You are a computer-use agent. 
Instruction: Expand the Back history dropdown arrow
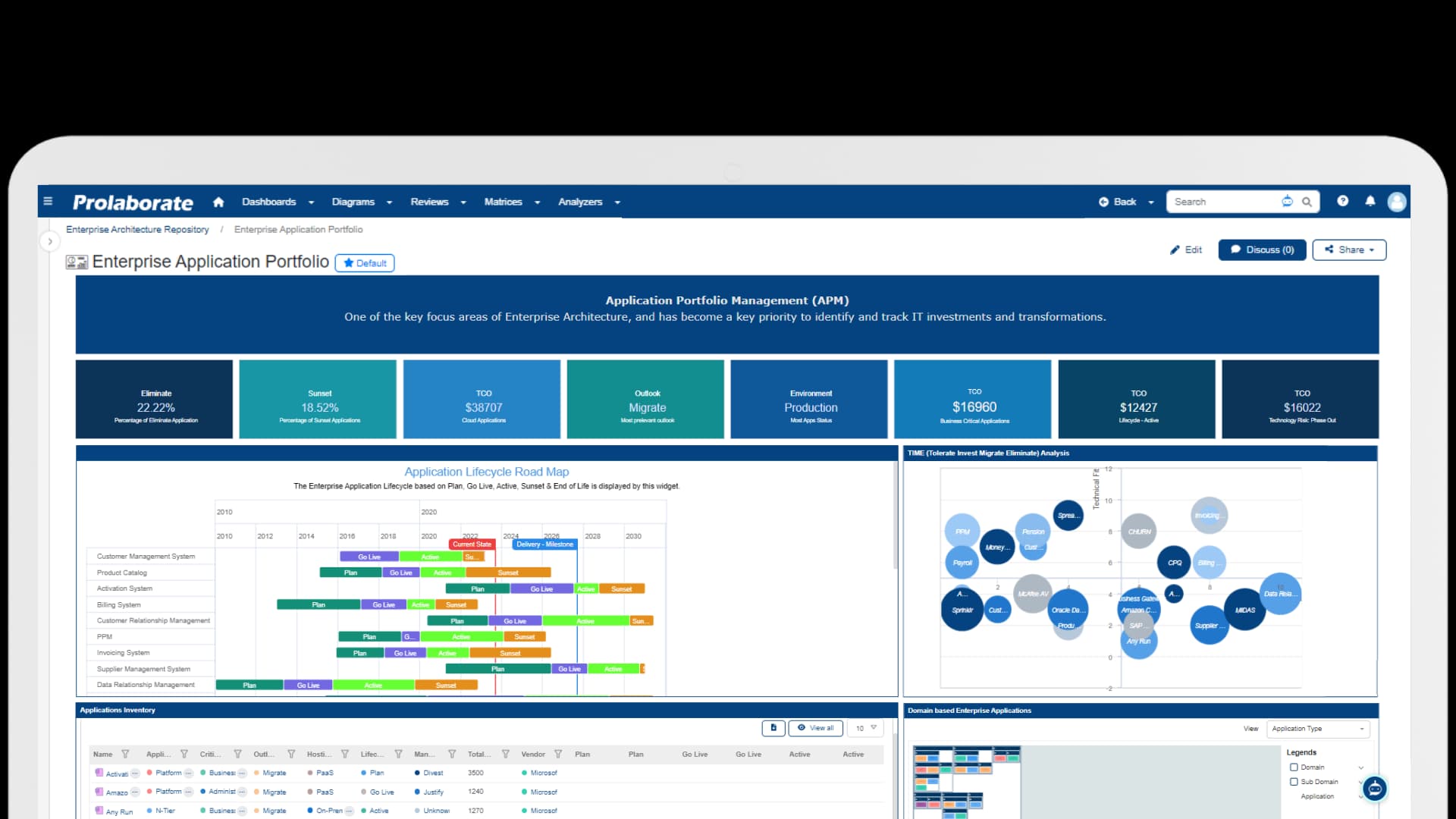click(x=1150, y=202)
